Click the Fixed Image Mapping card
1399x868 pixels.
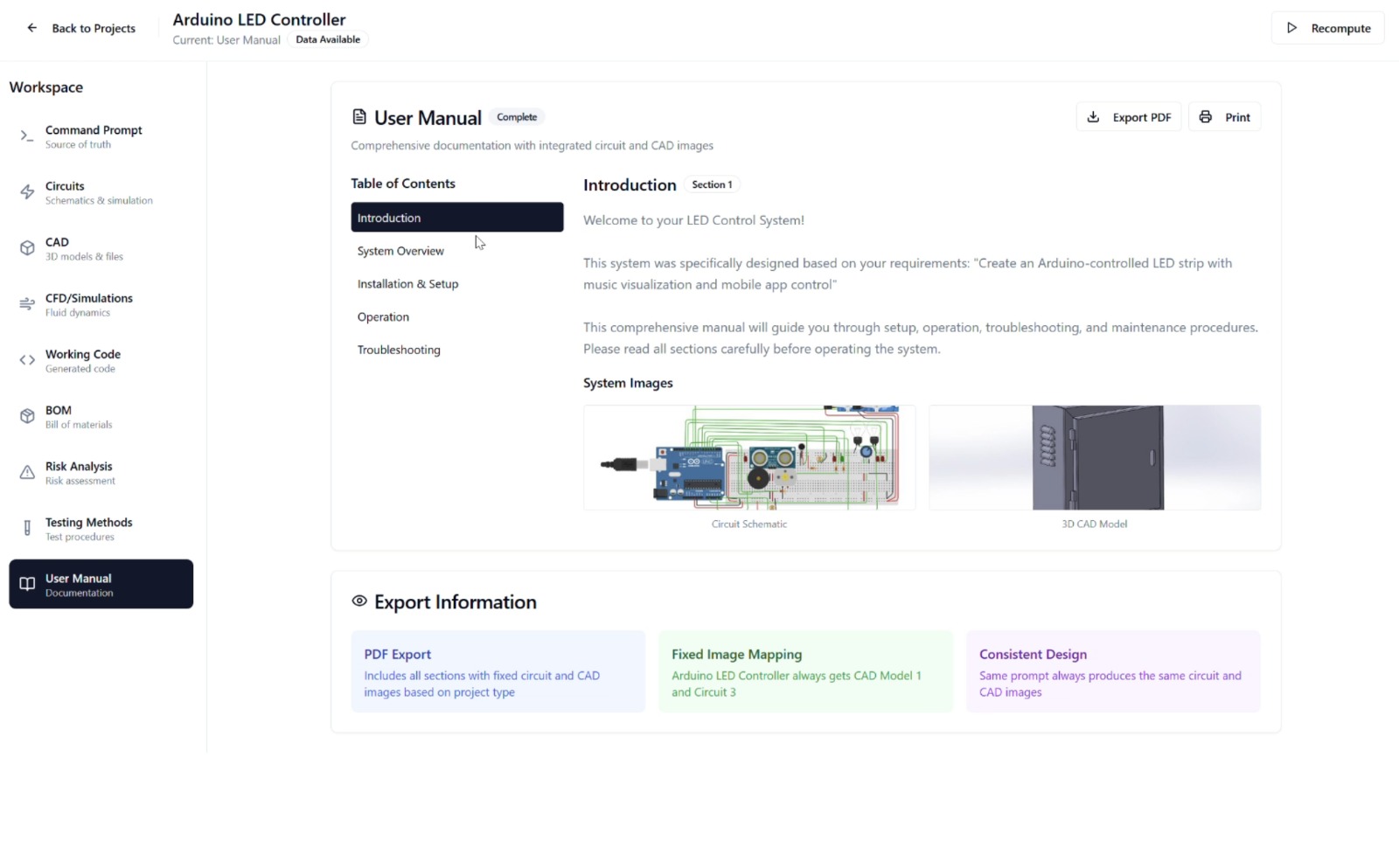pyautogui.click(x=806, y=671)
